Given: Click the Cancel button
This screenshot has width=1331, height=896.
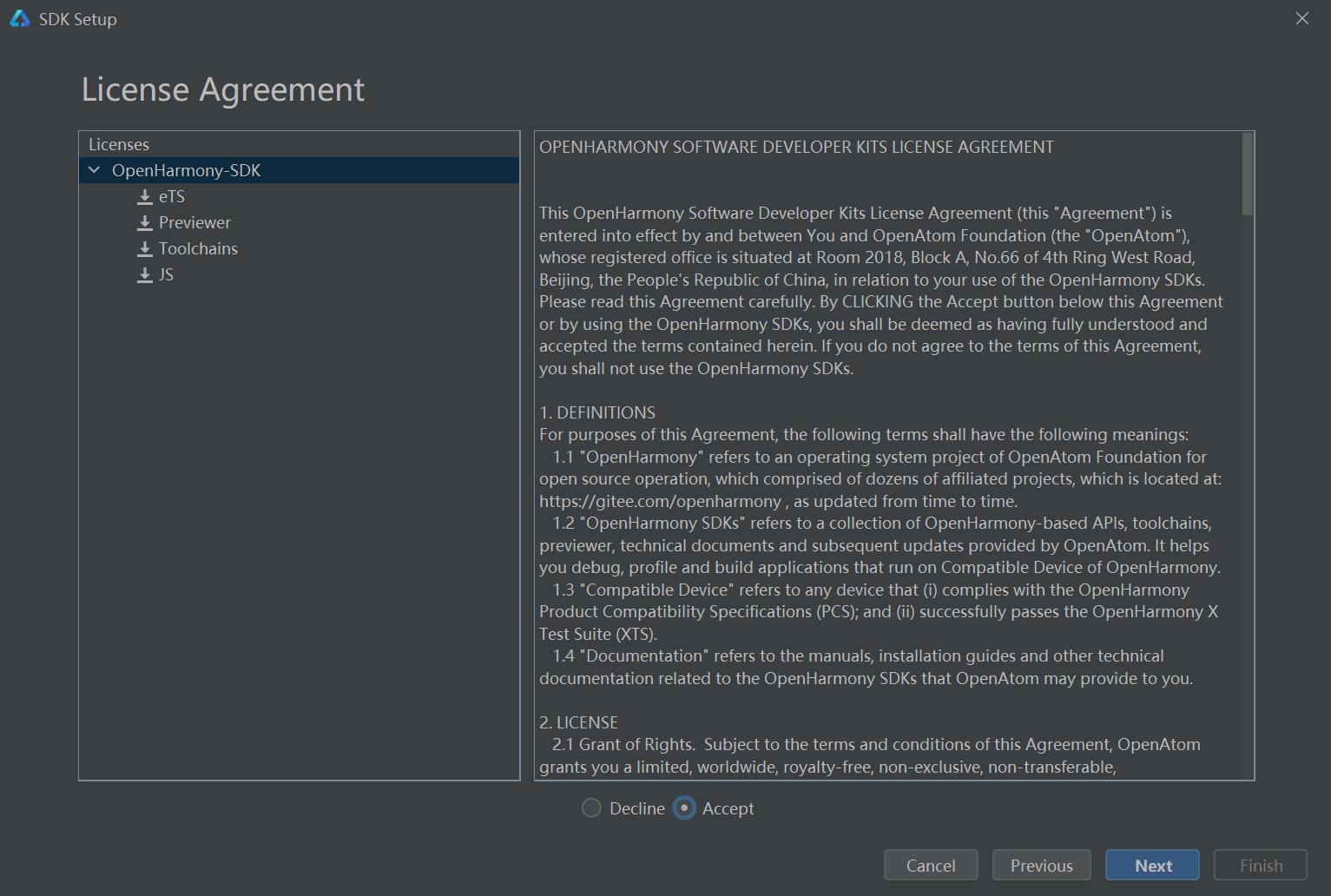Looking at the screenshot, I should pyautogui.click(x=931, y=866).
